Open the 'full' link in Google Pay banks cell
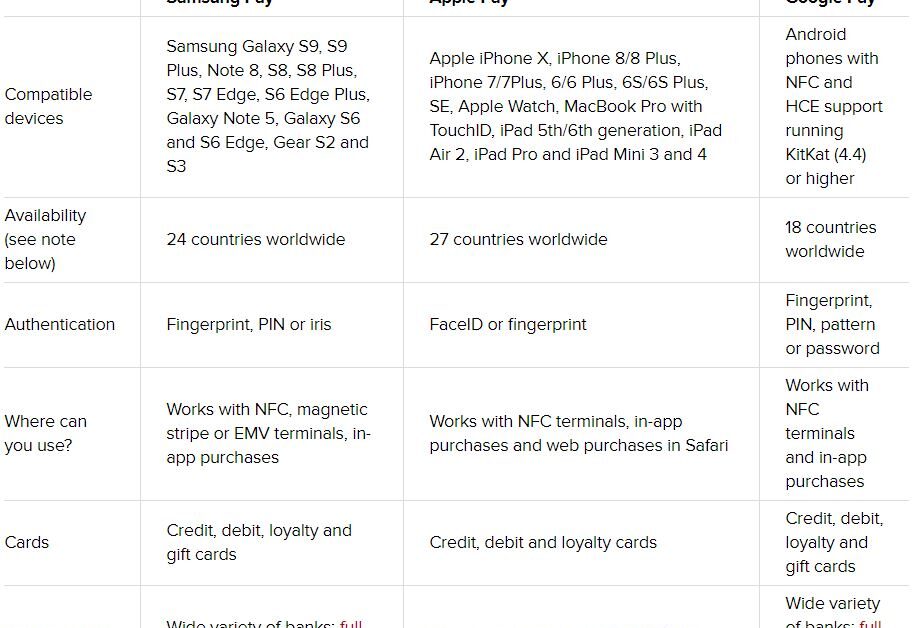This screenshot has height=628, width=917. [870, 623]
